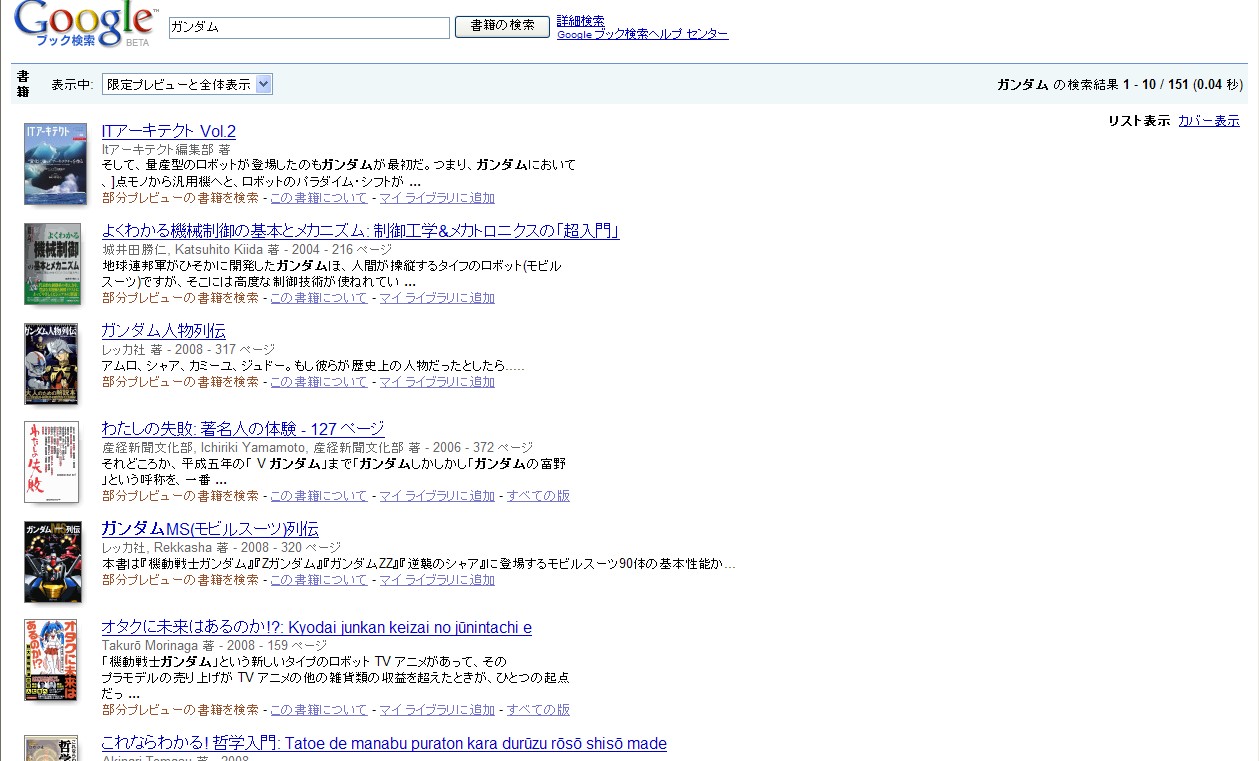
Task: Switch to カバー表示 view
Action: pyautogui.click(x=1209, y=121)
